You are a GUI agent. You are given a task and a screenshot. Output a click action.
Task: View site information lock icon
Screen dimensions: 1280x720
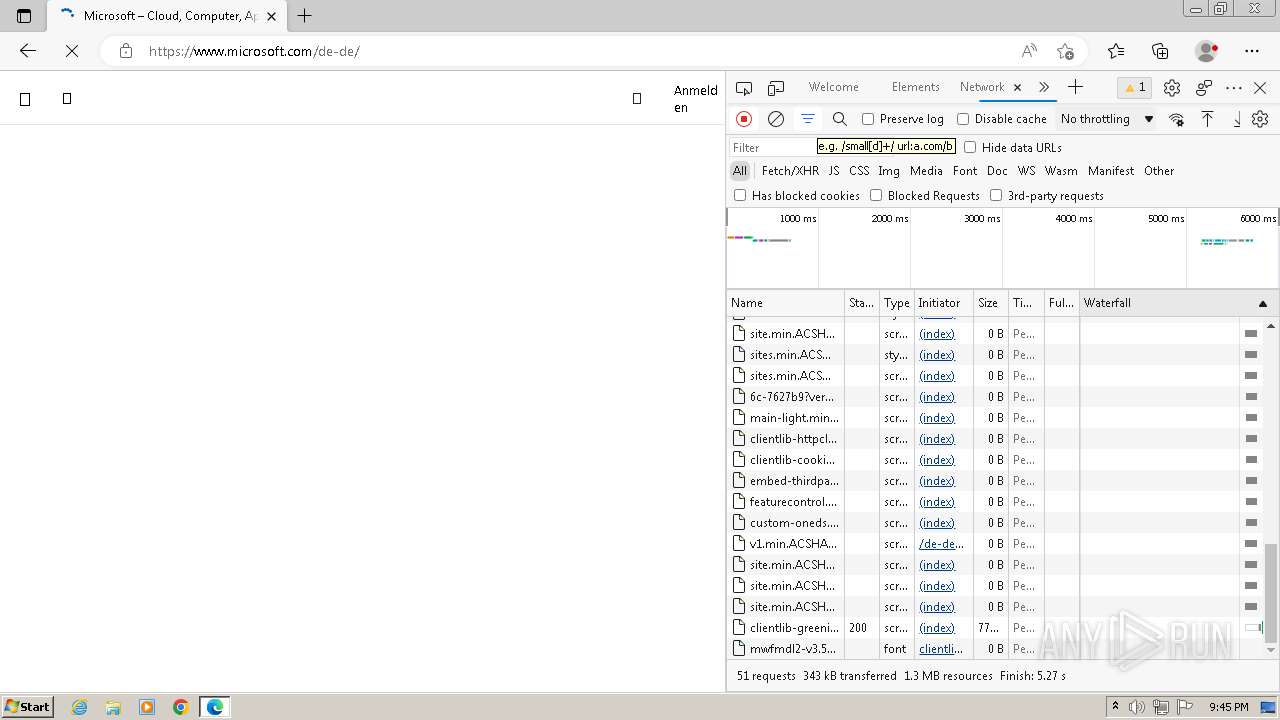tap(126, 51)
